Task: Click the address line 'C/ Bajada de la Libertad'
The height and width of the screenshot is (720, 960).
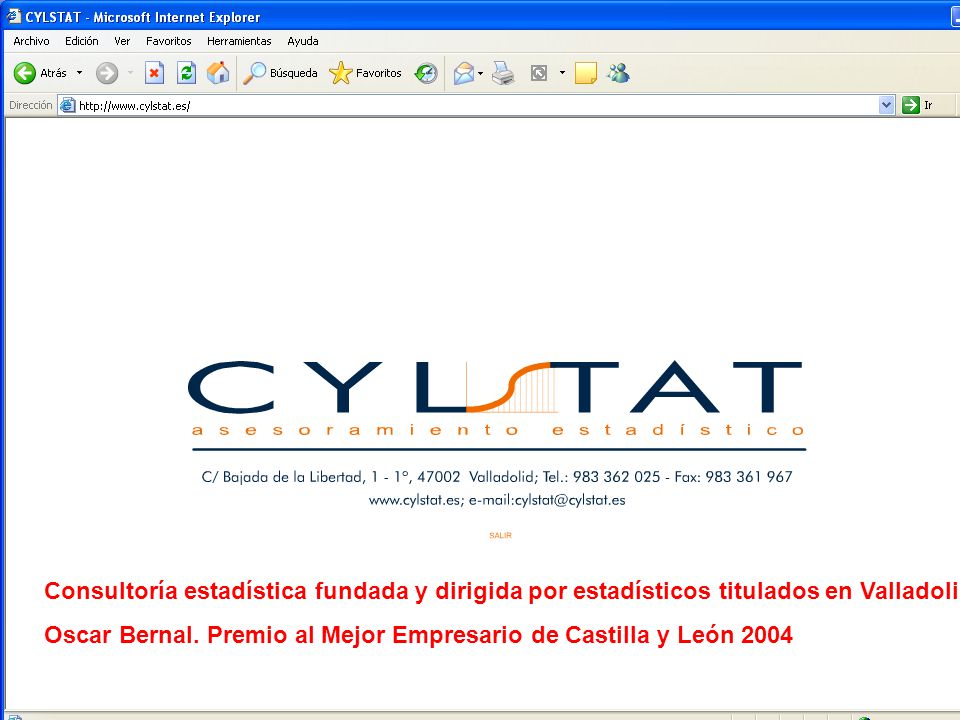Action: [x=497, y=477]
